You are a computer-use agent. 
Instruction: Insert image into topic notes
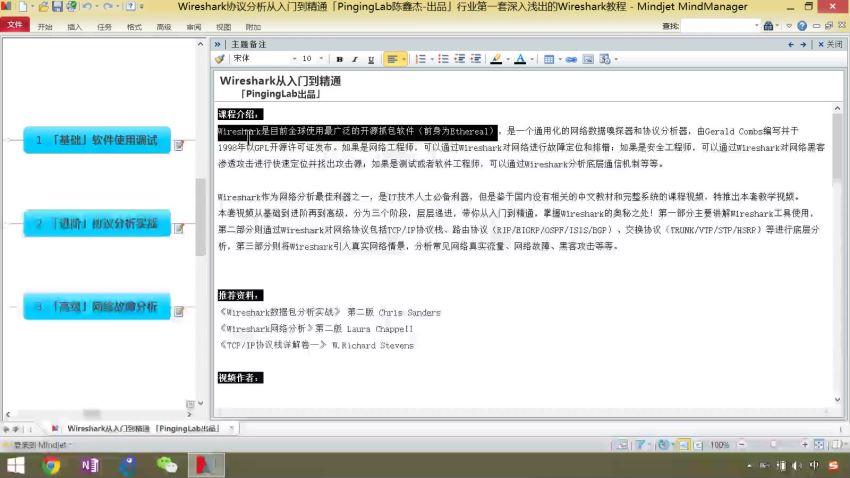point(588,59)
